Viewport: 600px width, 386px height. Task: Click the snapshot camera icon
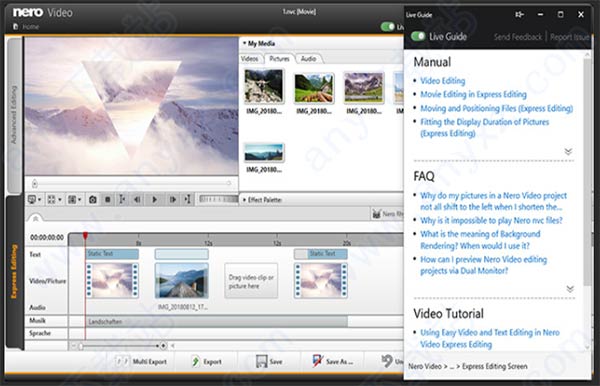pos(93,199)
